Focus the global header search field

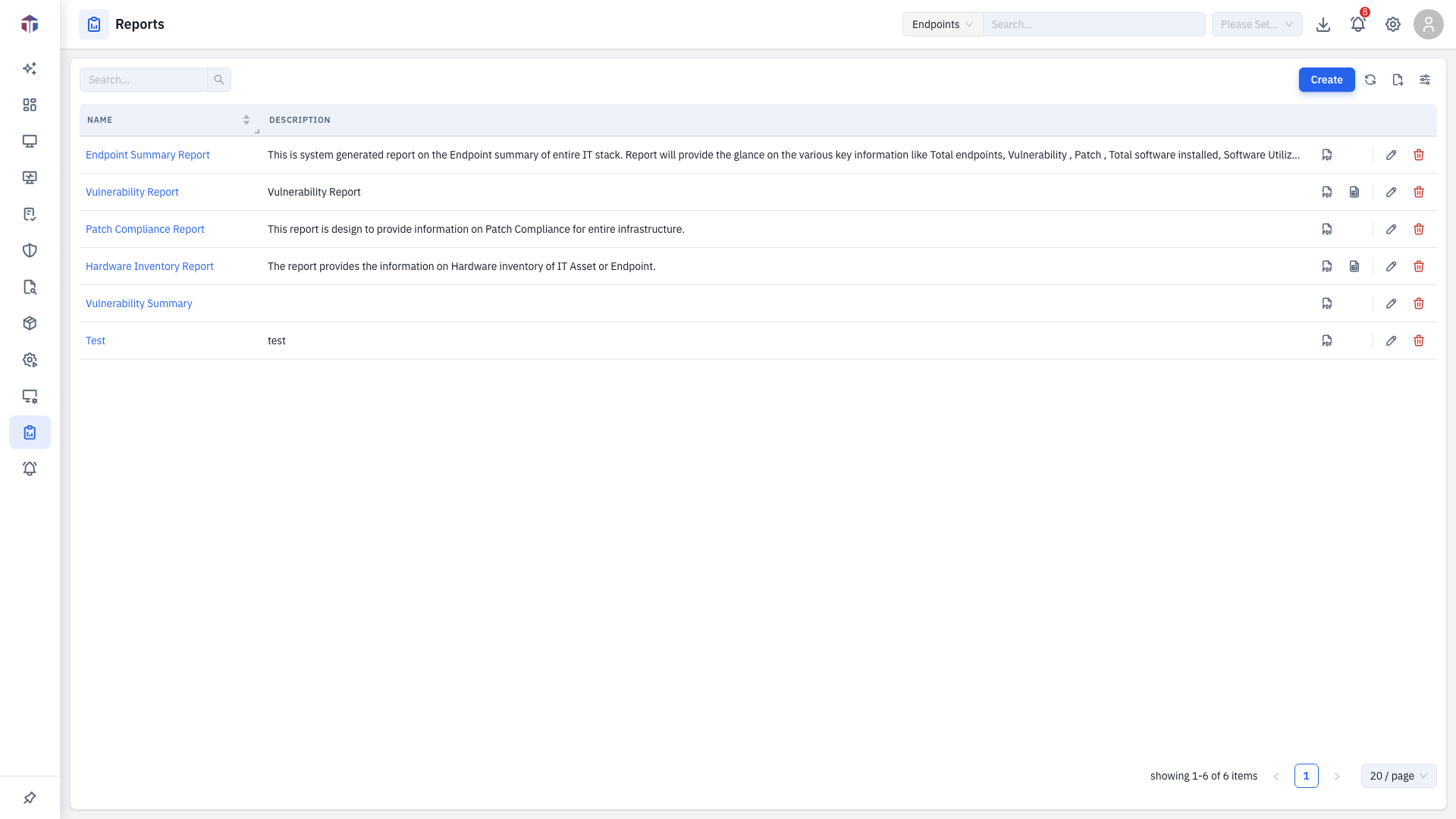coord(1094,24)
